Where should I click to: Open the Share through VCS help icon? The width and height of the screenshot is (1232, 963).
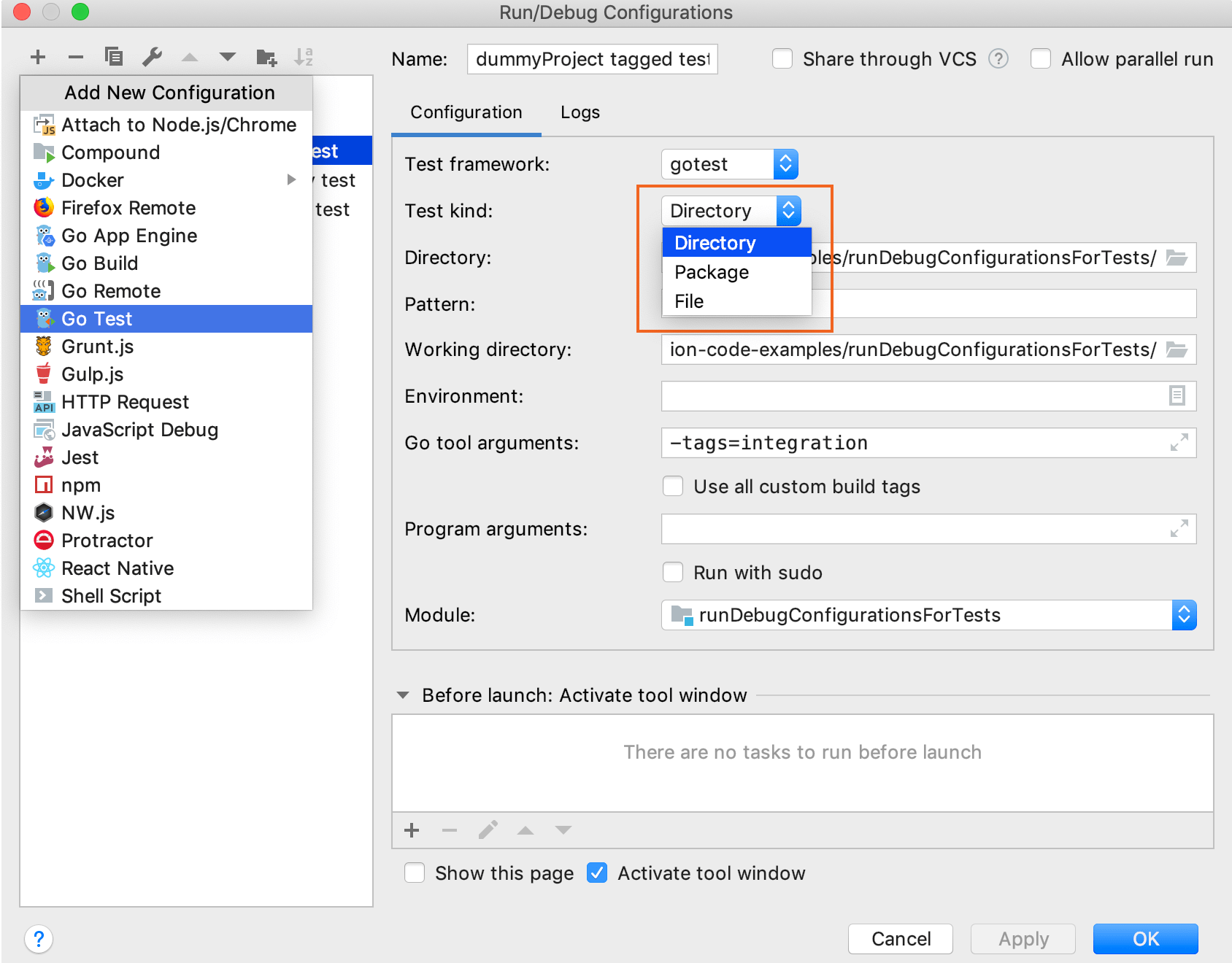[998, 58]
